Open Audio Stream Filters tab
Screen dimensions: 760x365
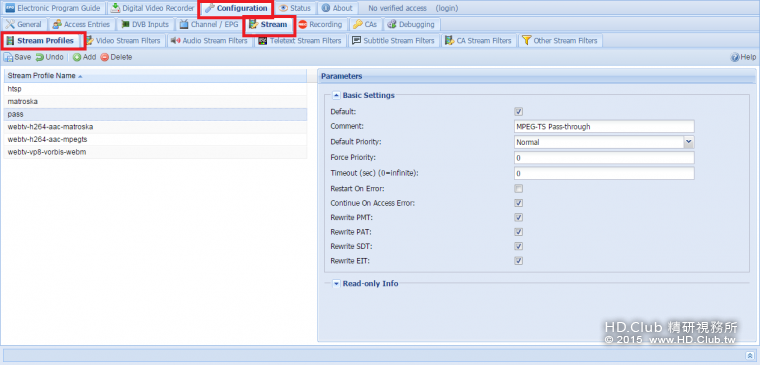209,41
